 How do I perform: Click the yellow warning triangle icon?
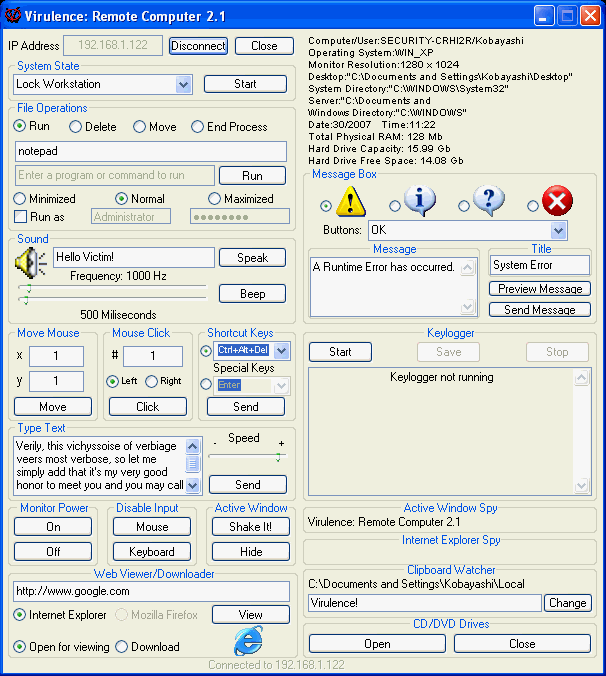[x=352, y=202]
